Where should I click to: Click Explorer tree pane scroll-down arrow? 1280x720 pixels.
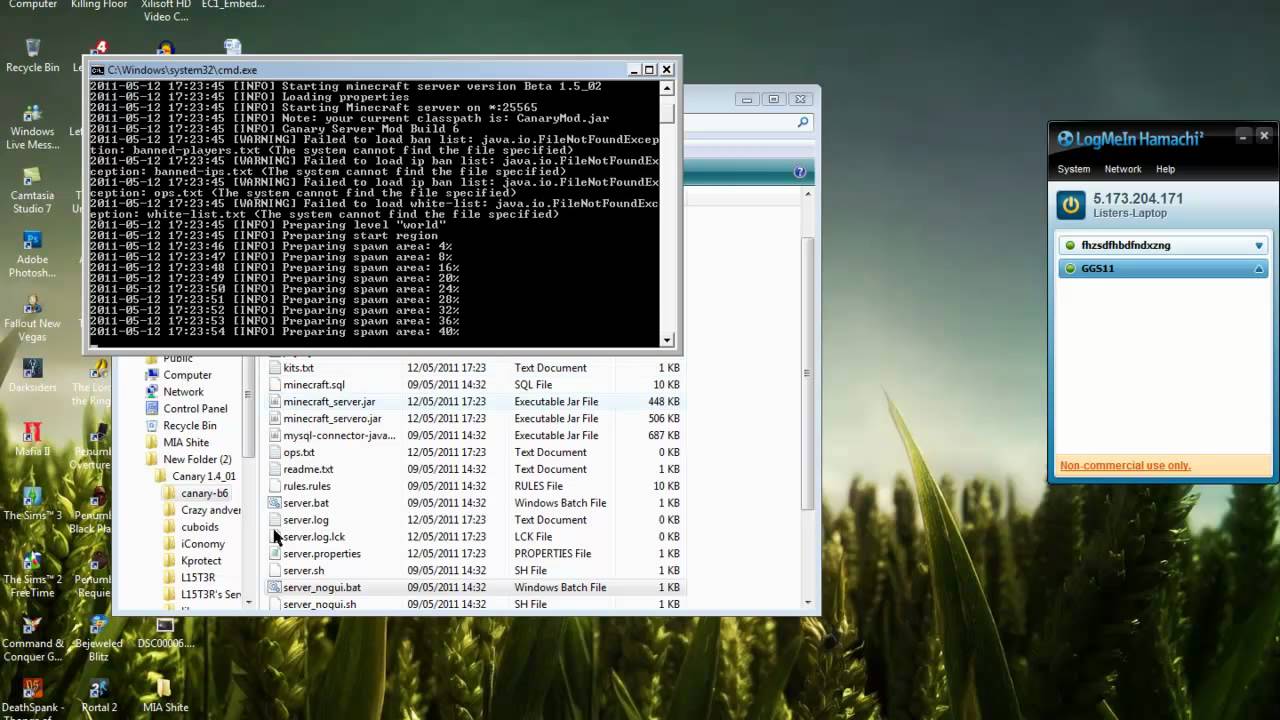(x=249, y=603)
